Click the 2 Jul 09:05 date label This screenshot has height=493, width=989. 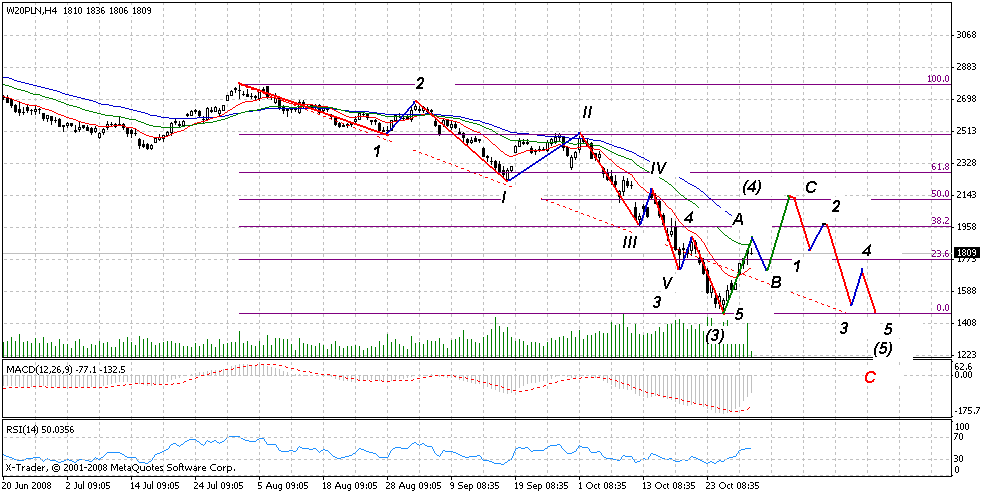[88, 486]
